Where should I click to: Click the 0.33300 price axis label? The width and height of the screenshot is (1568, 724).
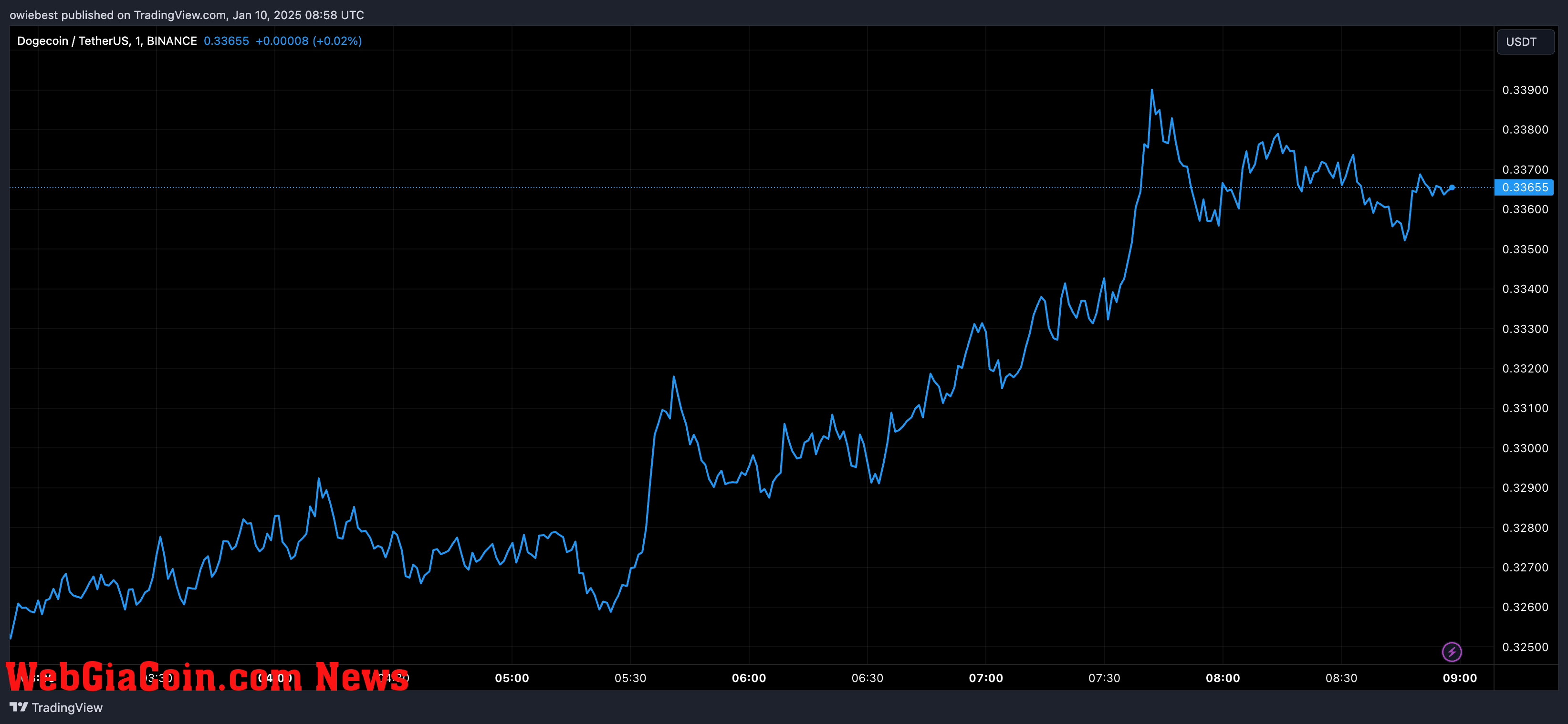(1526, 329)
